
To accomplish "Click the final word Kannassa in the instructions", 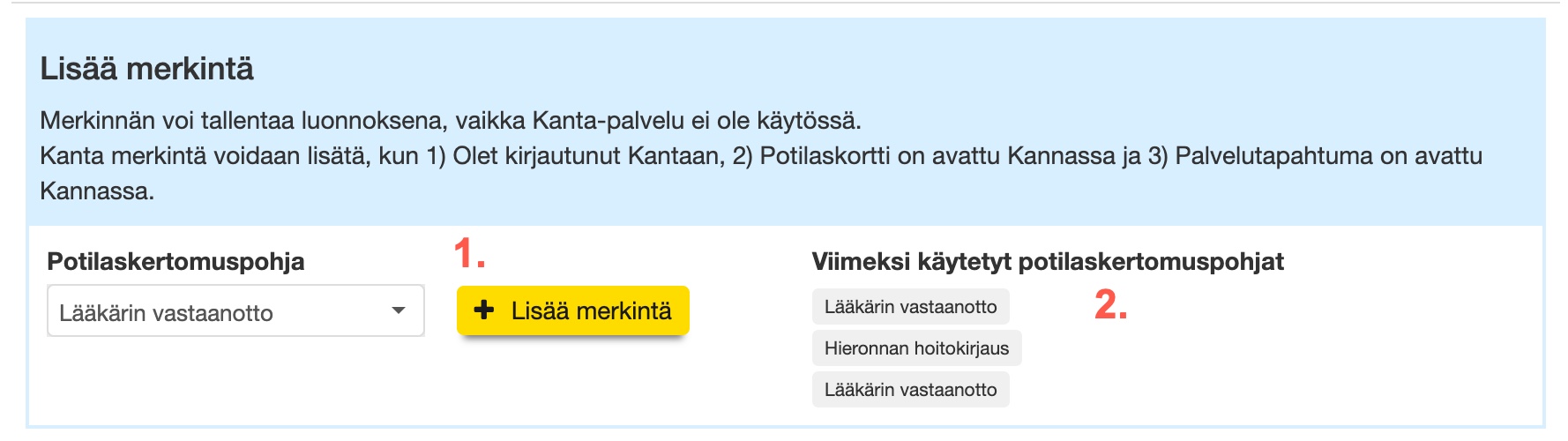I will pyautogui.click(x=96, y=191).
